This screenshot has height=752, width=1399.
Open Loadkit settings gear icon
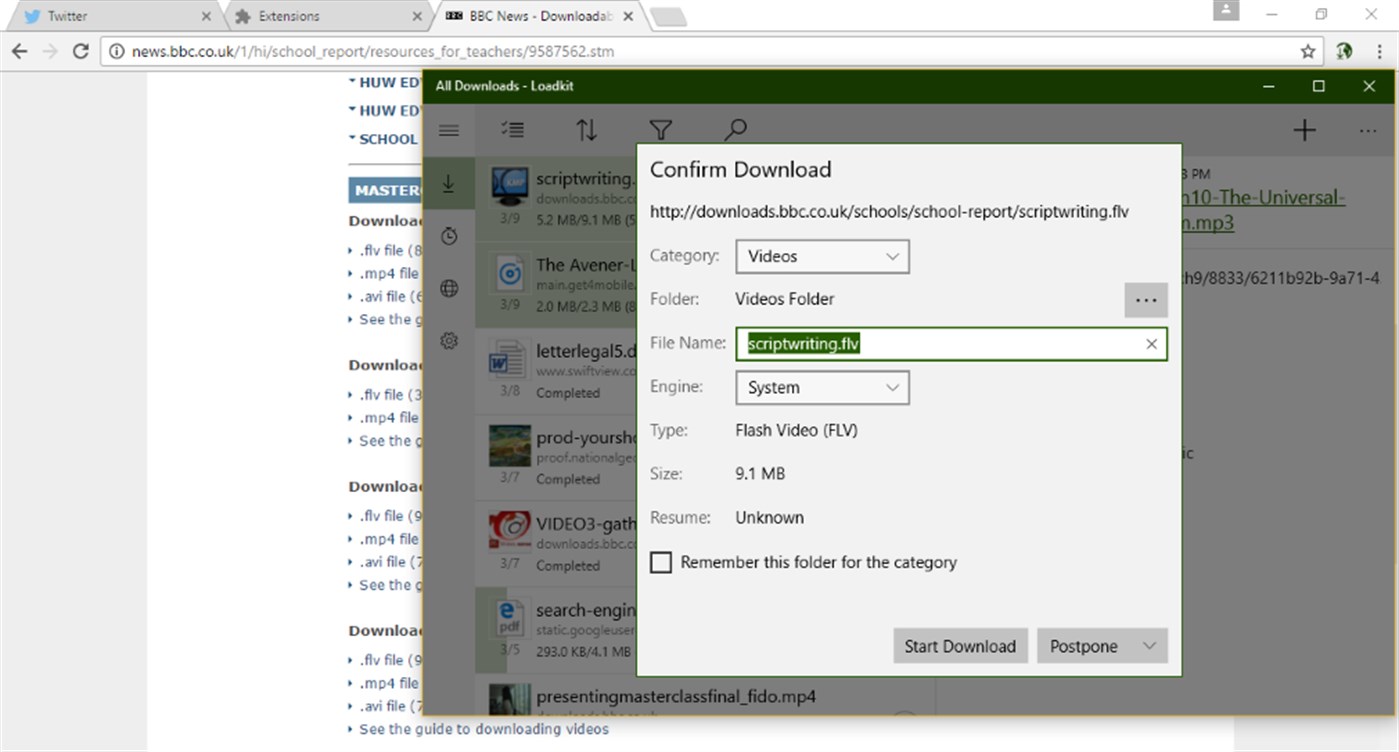pyautogui.click(x=449, y=340)
